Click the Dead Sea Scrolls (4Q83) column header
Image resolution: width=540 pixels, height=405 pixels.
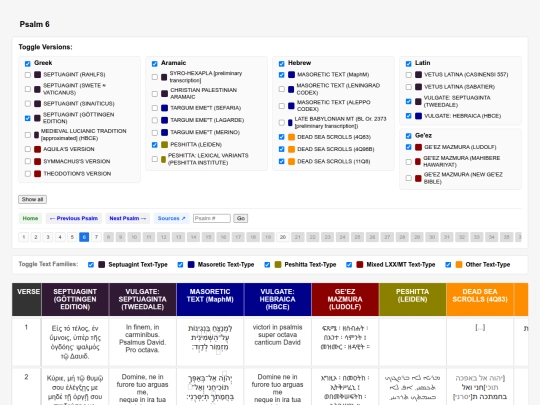pyautogui.click(x=480, y=299)
